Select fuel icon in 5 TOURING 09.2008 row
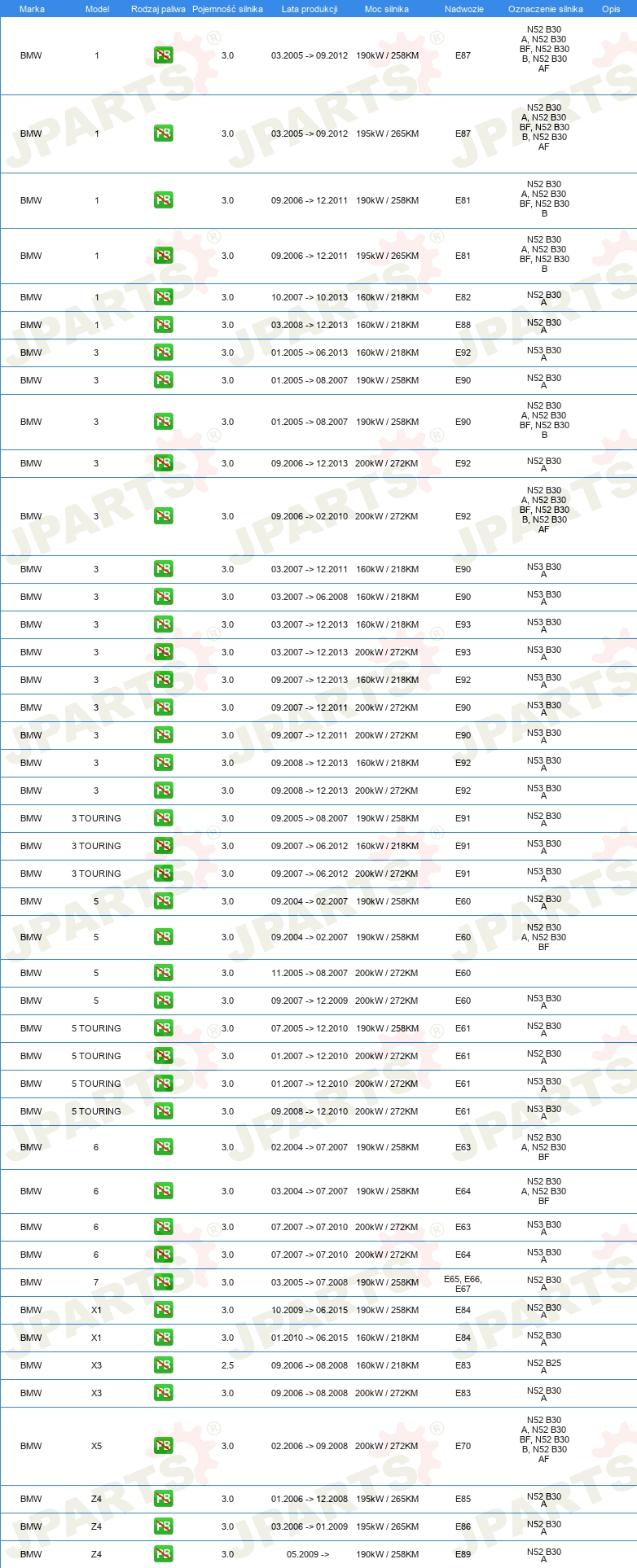 tap(163, 1111)
